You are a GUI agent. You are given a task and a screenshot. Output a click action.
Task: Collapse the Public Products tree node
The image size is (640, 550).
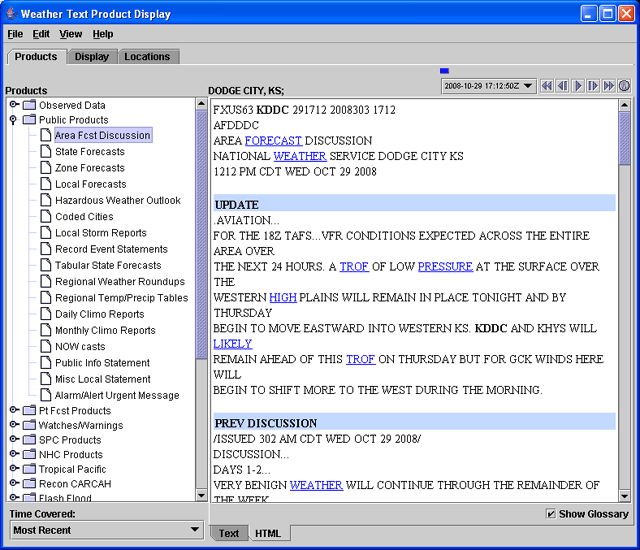14,120
